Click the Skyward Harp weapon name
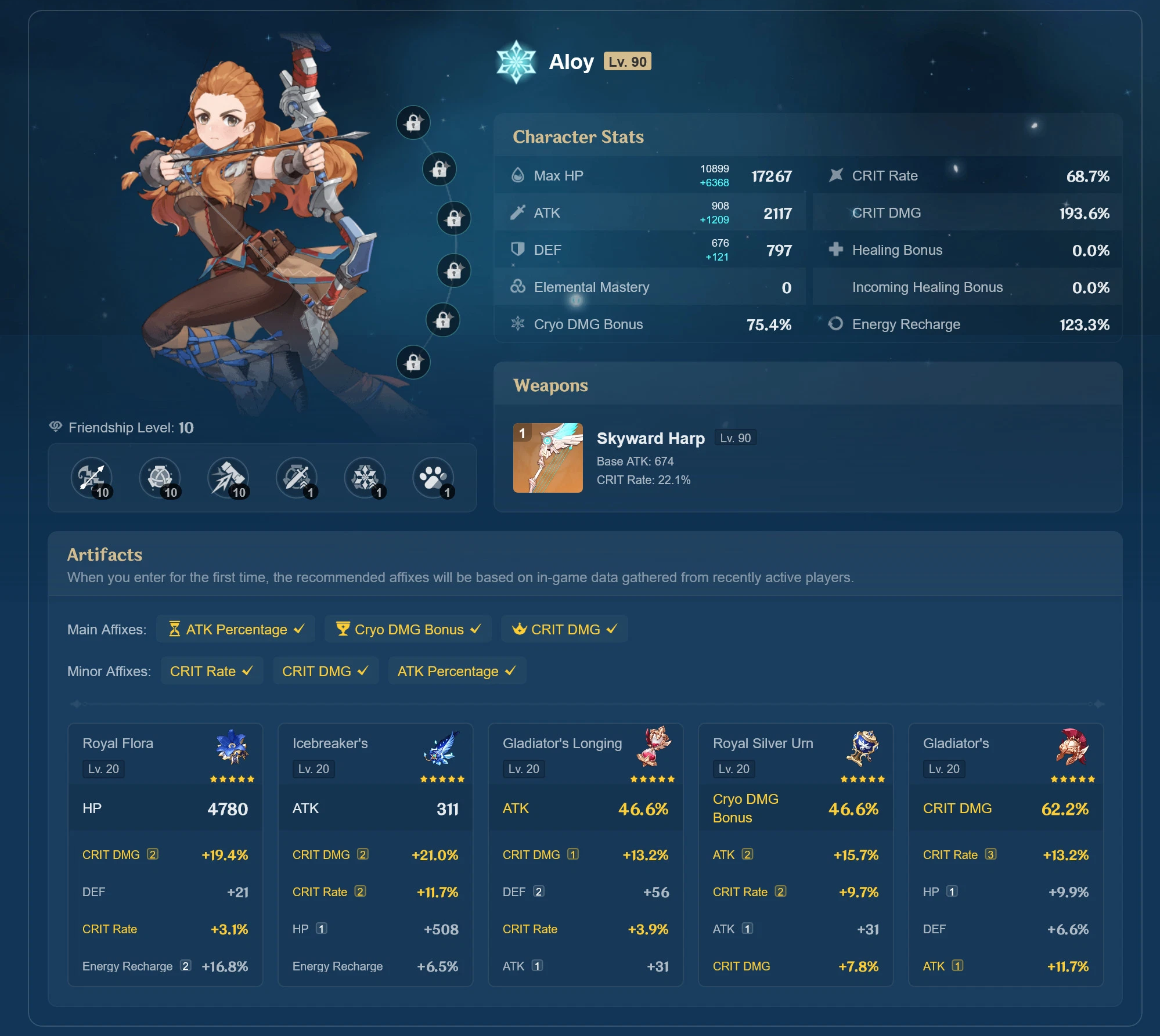The height and width of the screenshot is (1036, 1160). click(x=650, y=438)
